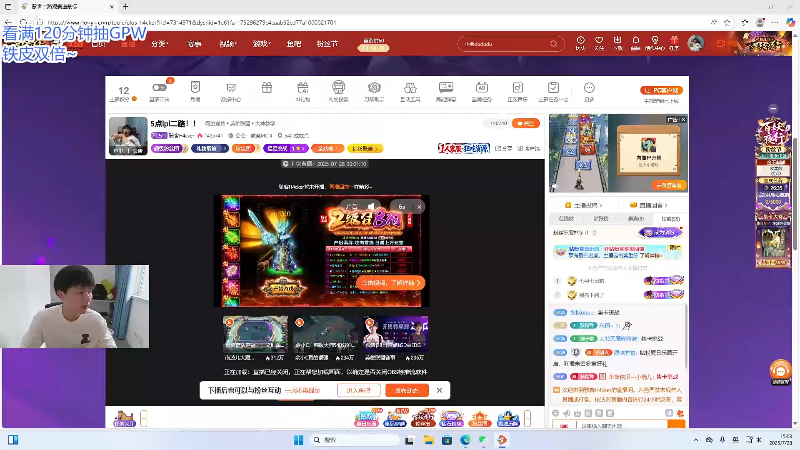Expand the left gift bar arrow
Viewport: 800px width, 450px height.
143,419
